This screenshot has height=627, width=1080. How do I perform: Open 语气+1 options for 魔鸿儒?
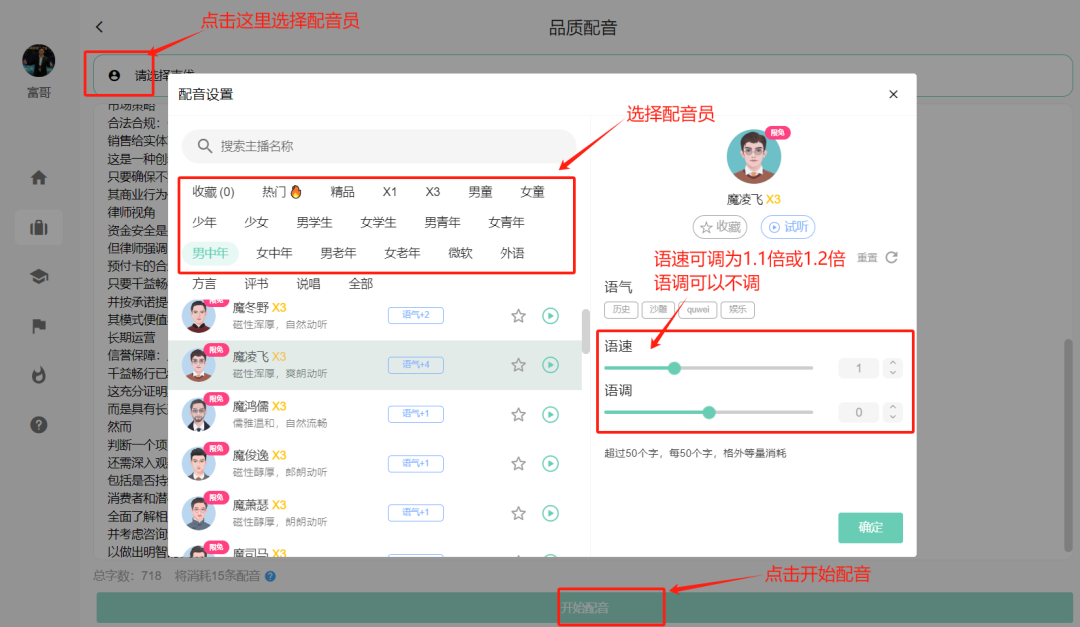click(x=415, y=413)
